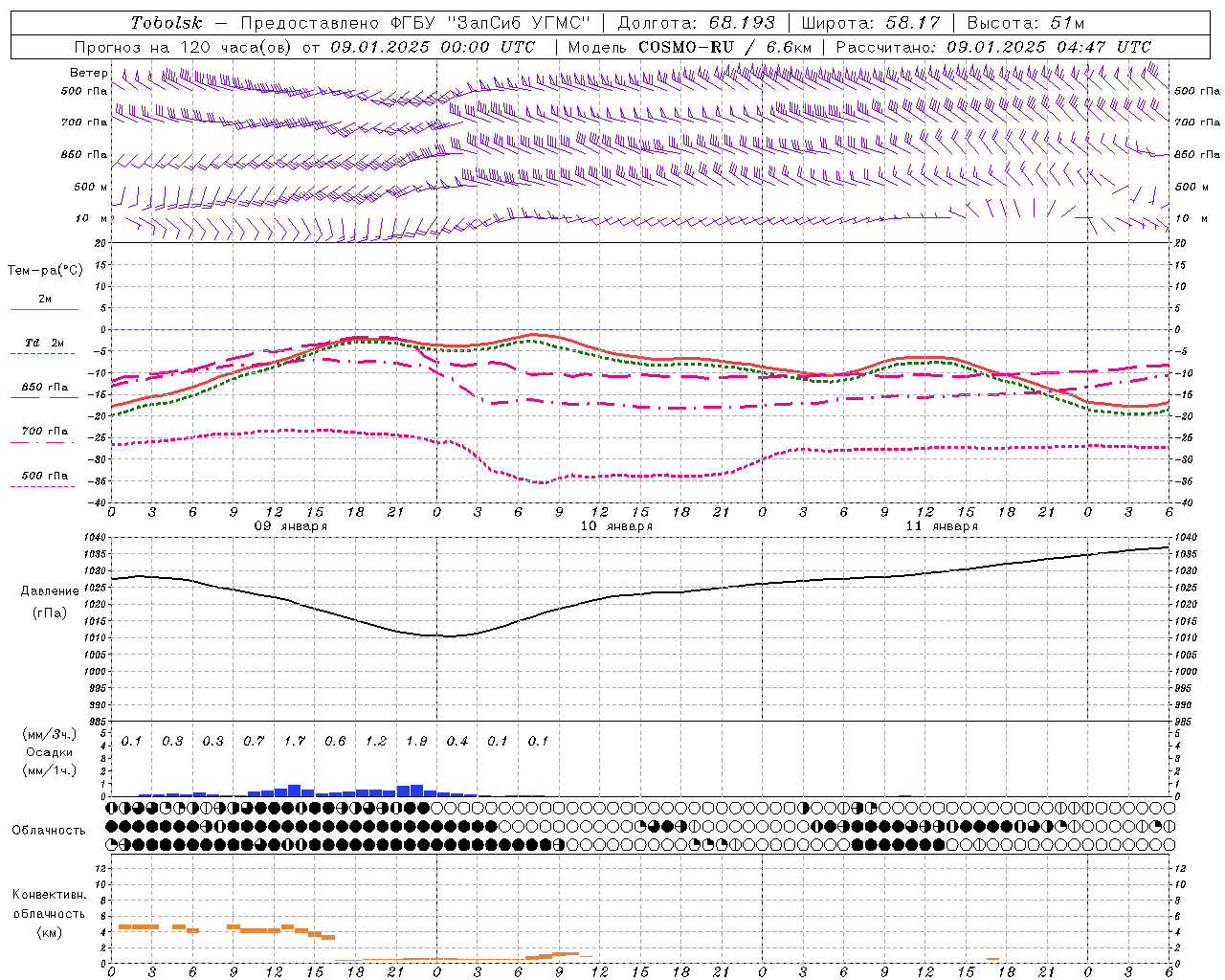Click the 'Td 2м' dew point legend entry

(45, 343)
